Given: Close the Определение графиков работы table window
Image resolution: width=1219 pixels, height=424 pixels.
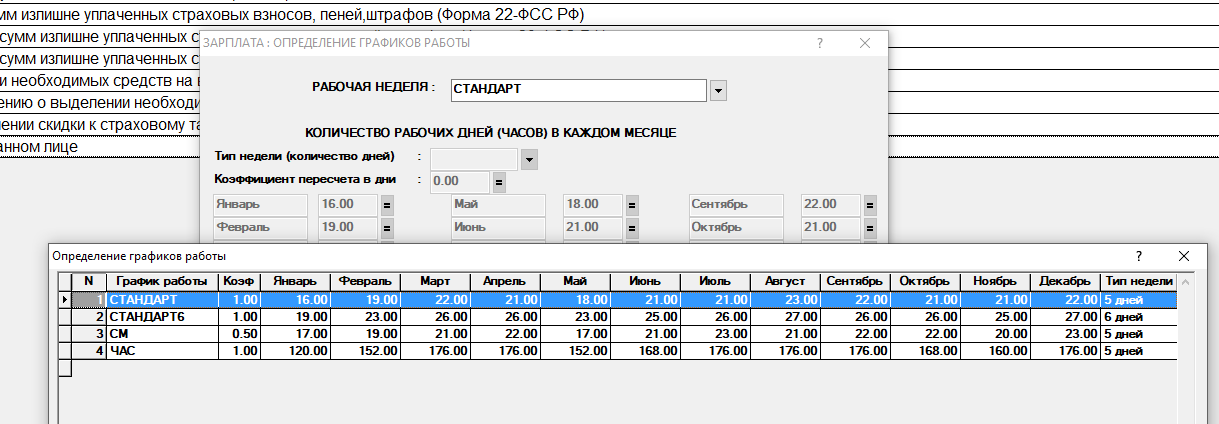Looking at the screenshot, I should coord(1184,257).
